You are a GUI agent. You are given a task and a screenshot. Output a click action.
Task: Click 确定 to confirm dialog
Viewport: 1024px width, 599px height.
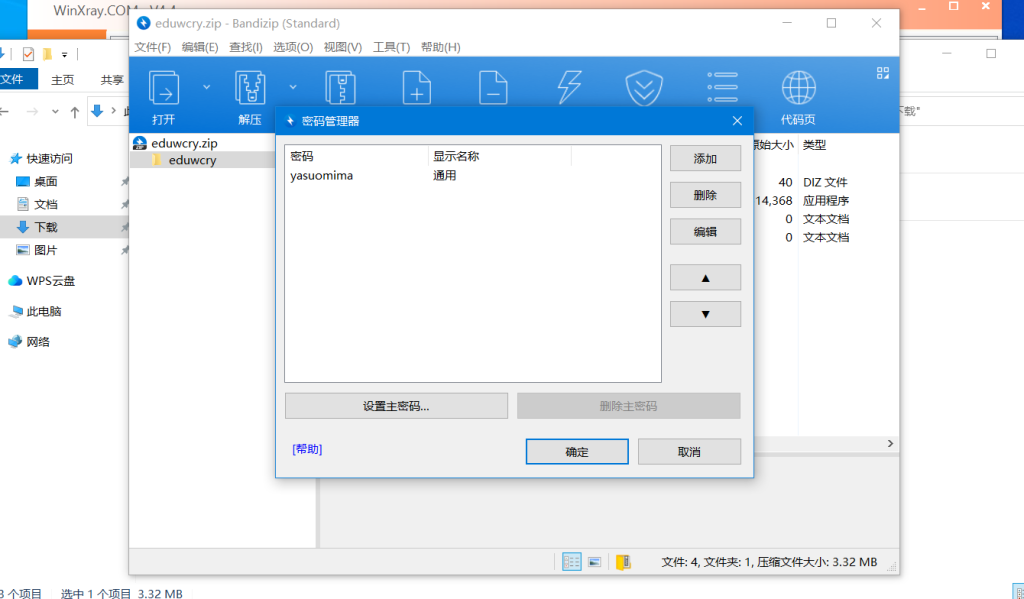(x=577, y=451)
